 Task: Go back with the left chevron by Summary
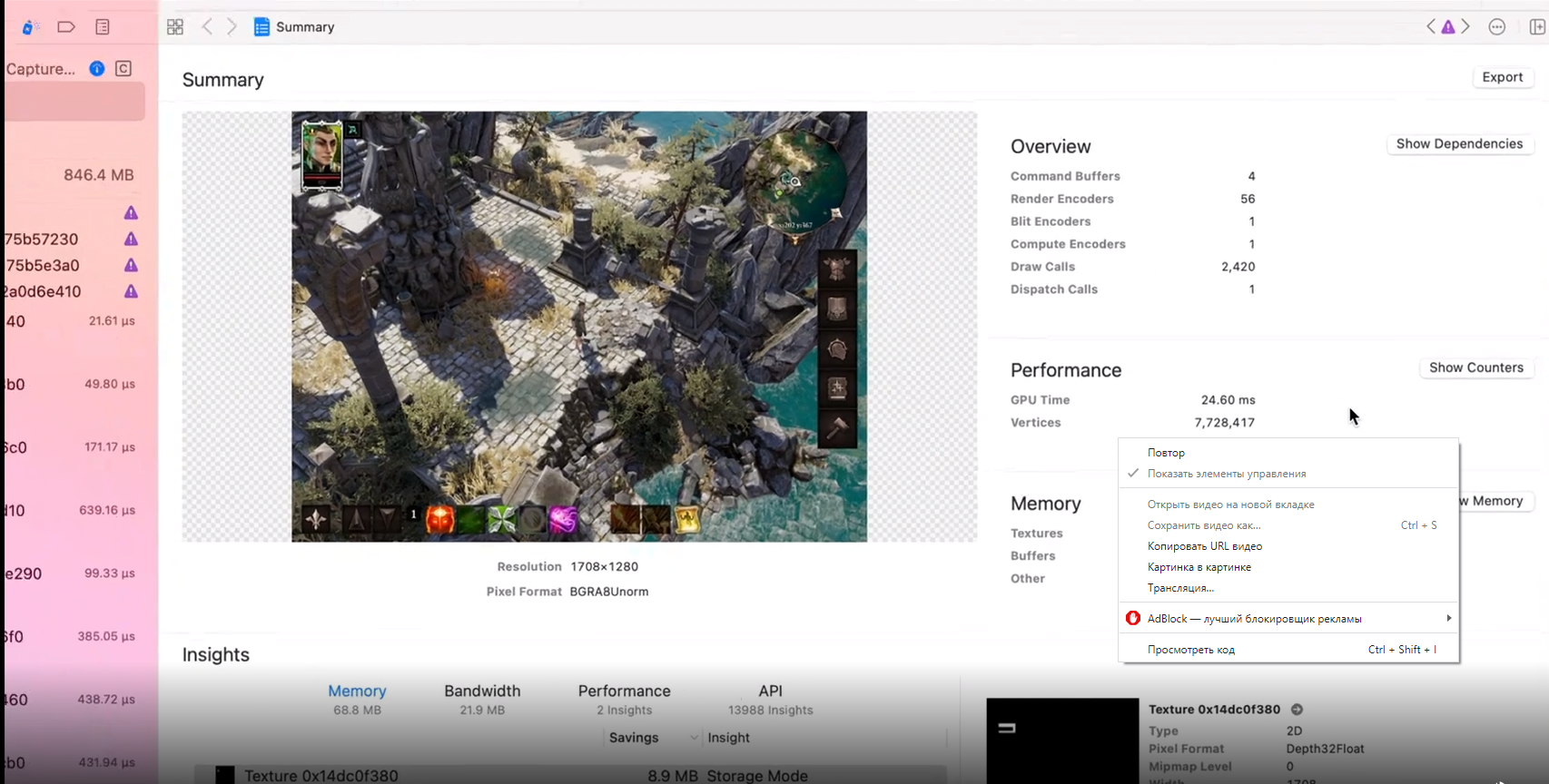(207, 27)
